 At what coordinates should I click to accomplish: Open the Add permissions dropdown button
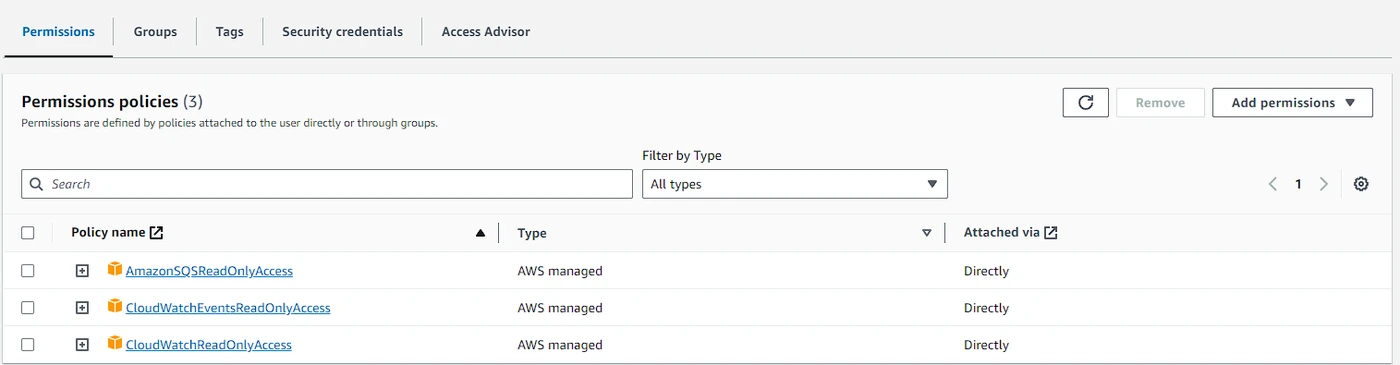tap(1293, 102)
